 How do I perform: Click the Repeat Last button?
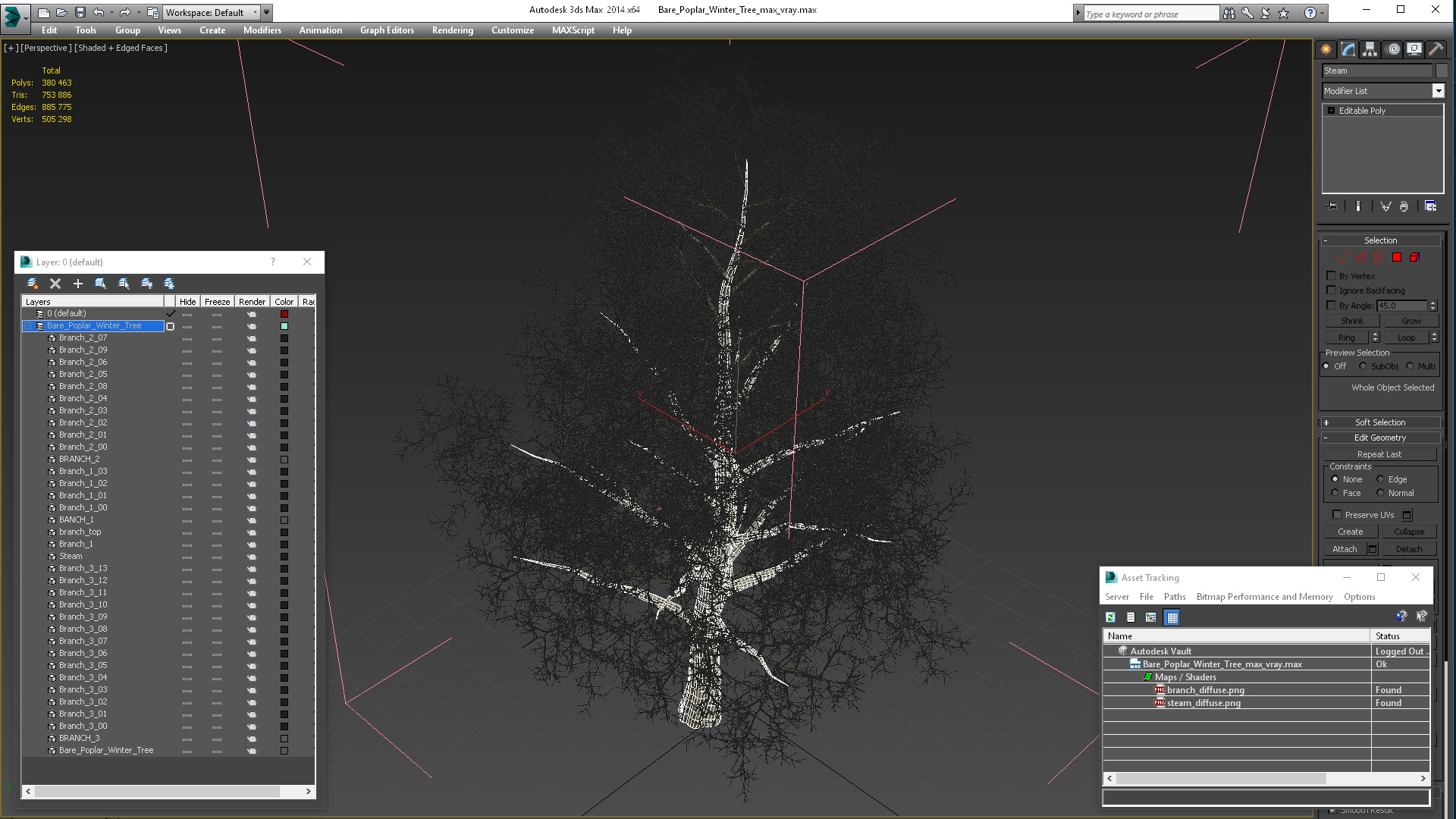click(1379, 454)
